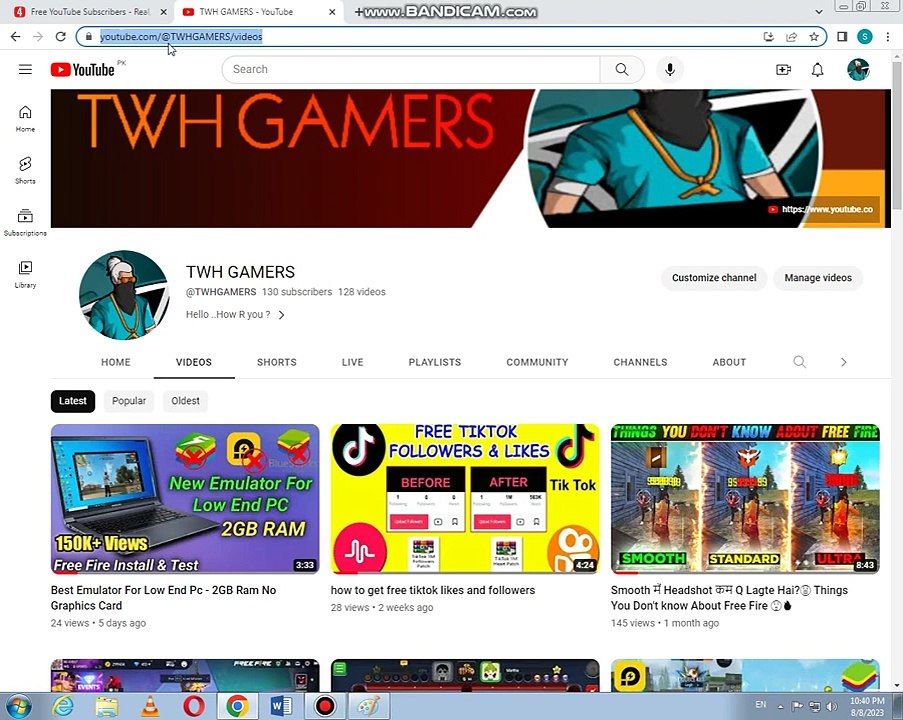Select the Popular filter chip
This screenshot has height=720, width=903.
[x=129, y=401]
